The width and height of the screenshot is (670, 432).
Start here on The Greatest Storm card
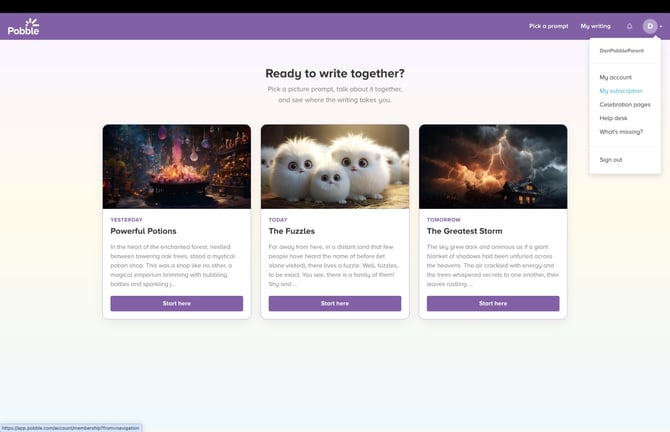[x=493, y=303]
